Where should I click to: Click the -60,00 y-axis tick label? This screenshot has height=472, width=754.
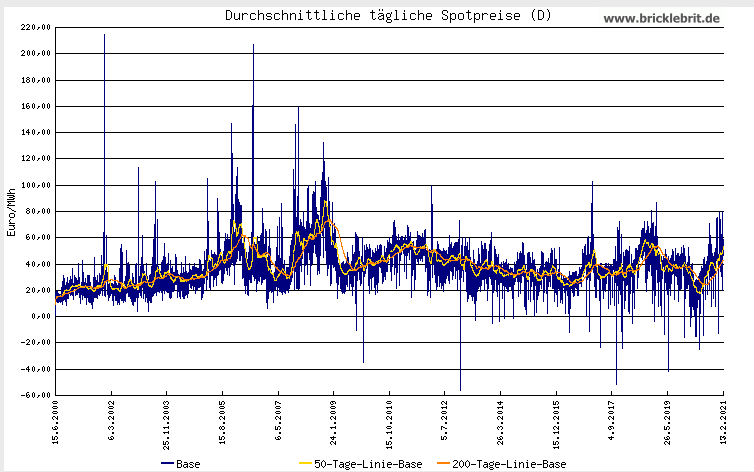pyautogui.click(x=36, y=395)
